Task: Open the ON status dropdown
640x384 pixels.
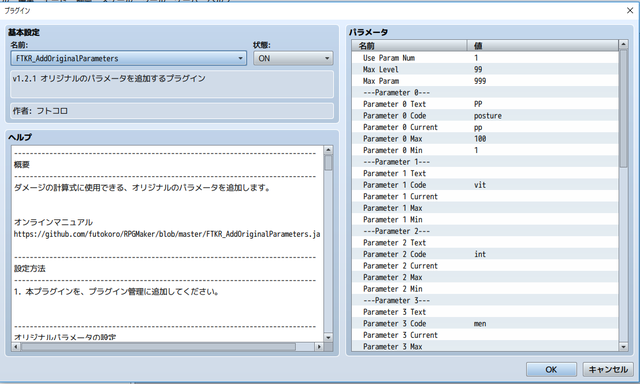Action: pos(293,58)
